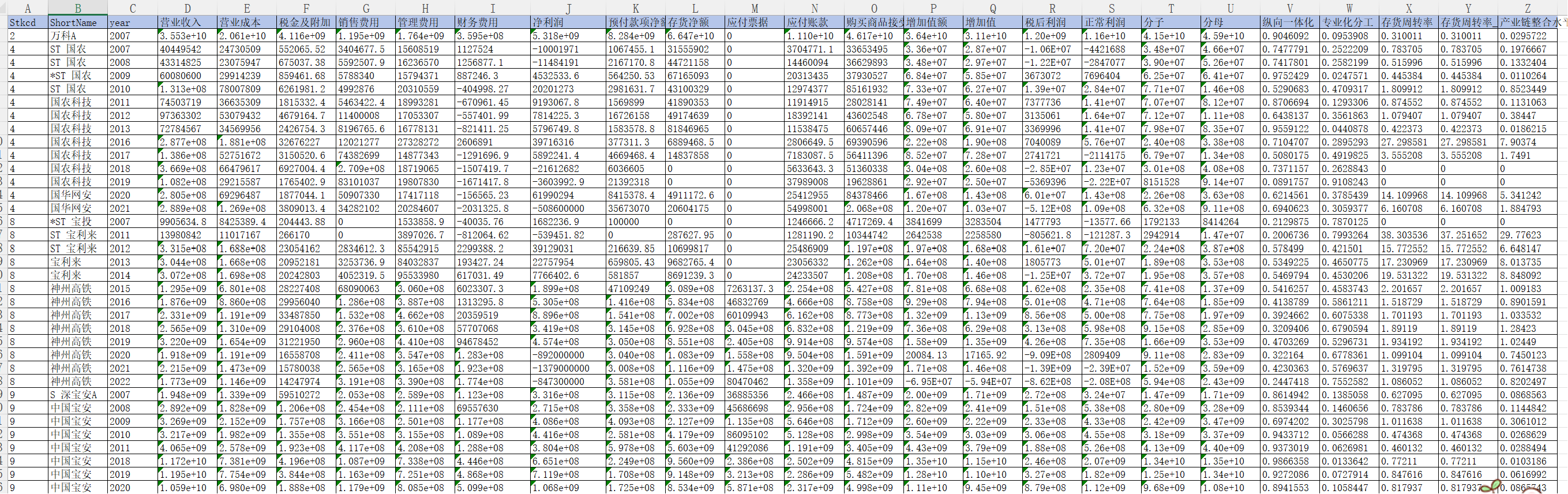This screenshot has height=494, width=1568.
Task: Select the '税金及附加' header cell
Action: [306, 23]
